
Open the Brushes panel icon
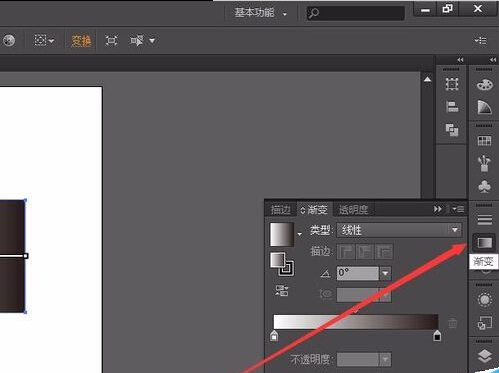point(484,163)
